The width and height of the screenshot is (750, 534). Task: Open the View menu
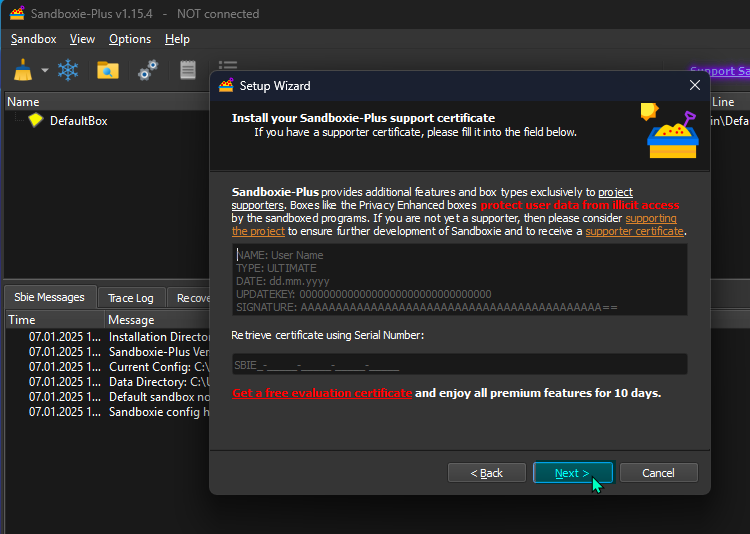pos(82,39)
